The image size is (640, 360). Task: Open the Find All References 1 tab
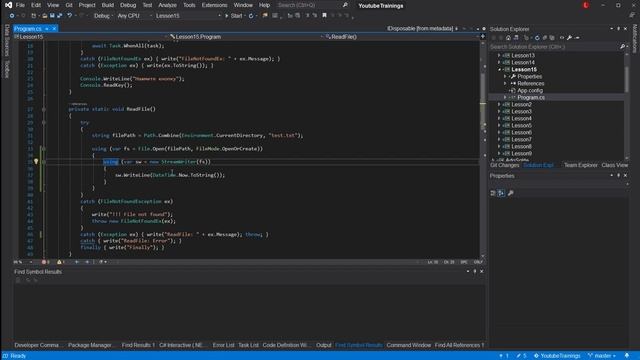459,345
